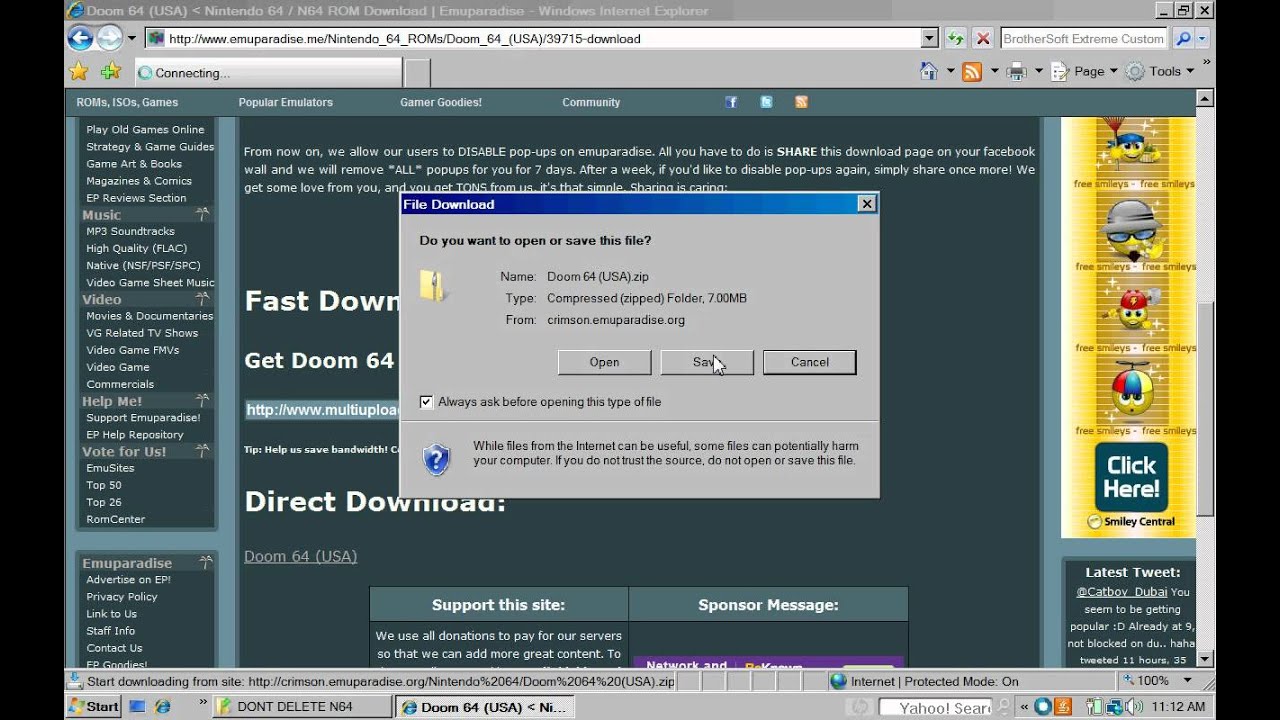Click the Twitter icon in site navbar
1280x720 pixels.
[766, 102]
